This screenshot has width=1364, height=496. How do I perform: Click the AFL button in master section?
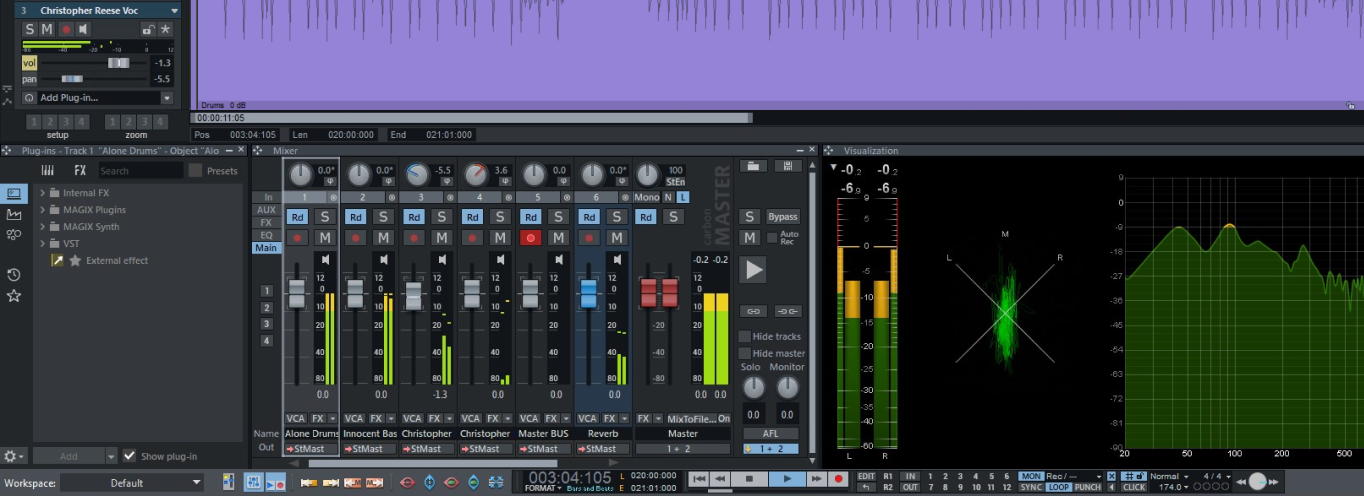[771, 433]
